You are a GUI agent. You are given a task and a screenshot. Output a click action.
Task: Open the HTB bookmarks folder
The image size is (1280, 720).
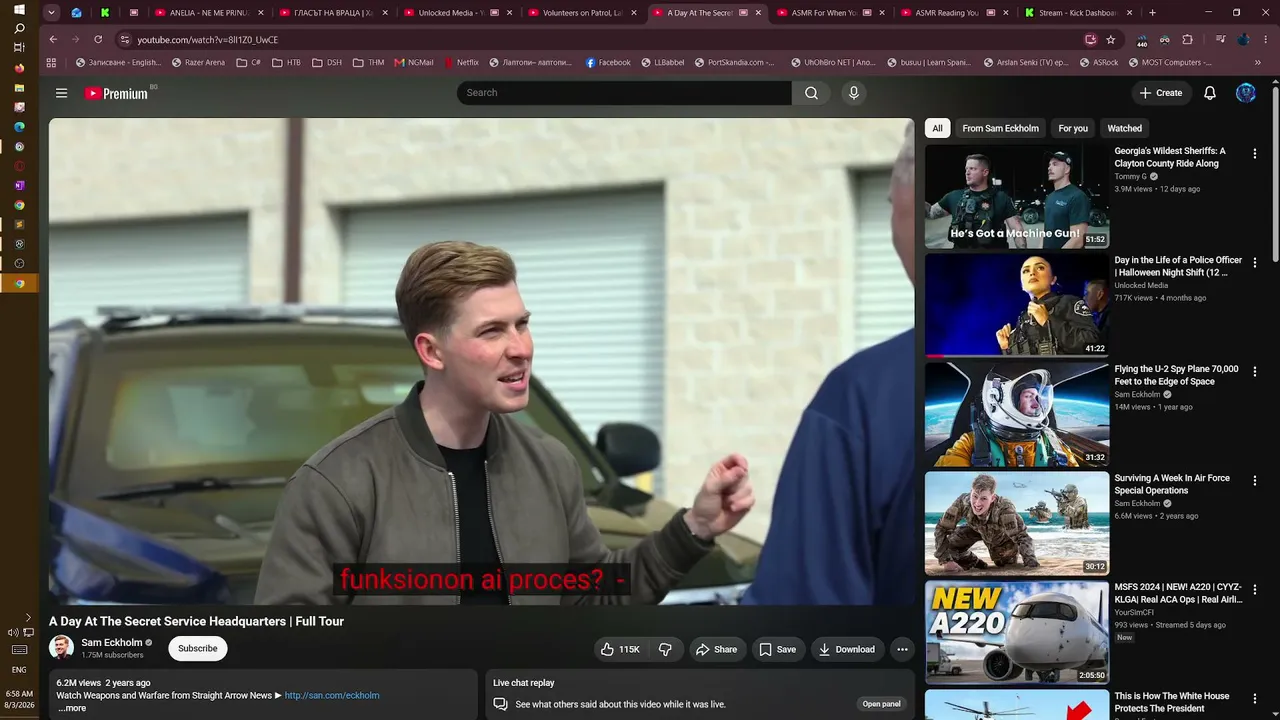click(286, 62)
